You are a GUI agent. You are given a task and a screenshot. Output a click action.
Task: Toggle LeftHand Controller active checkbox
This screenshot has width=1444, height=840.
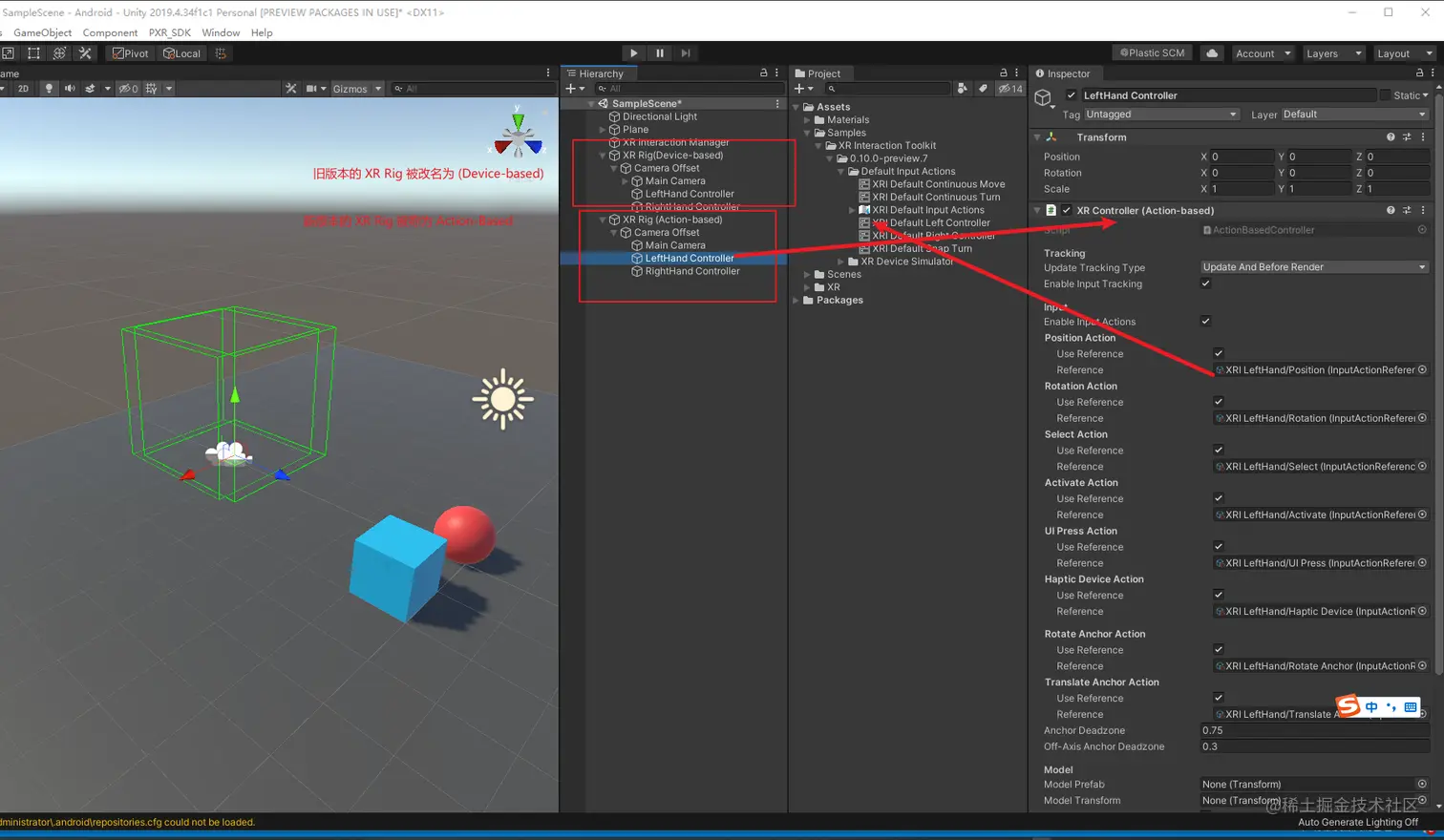[1071, 95]
